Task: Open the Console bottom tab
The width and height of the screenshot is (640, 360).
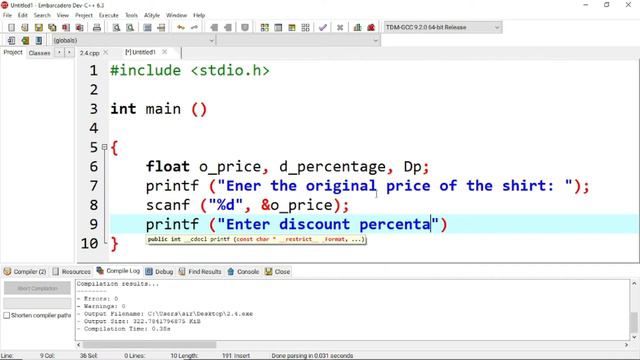Action: (243, 271)
